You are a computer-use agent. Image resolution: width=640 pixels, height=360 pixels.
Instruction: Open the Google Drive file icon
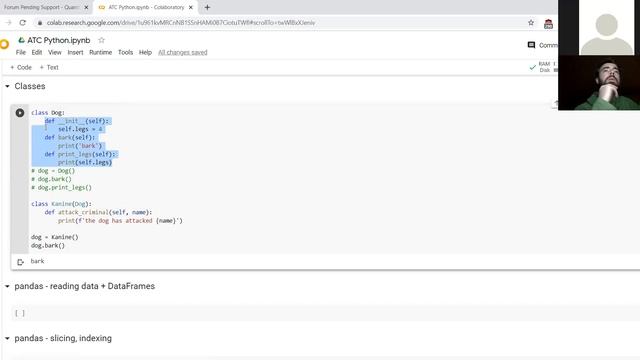click(22, 40)
